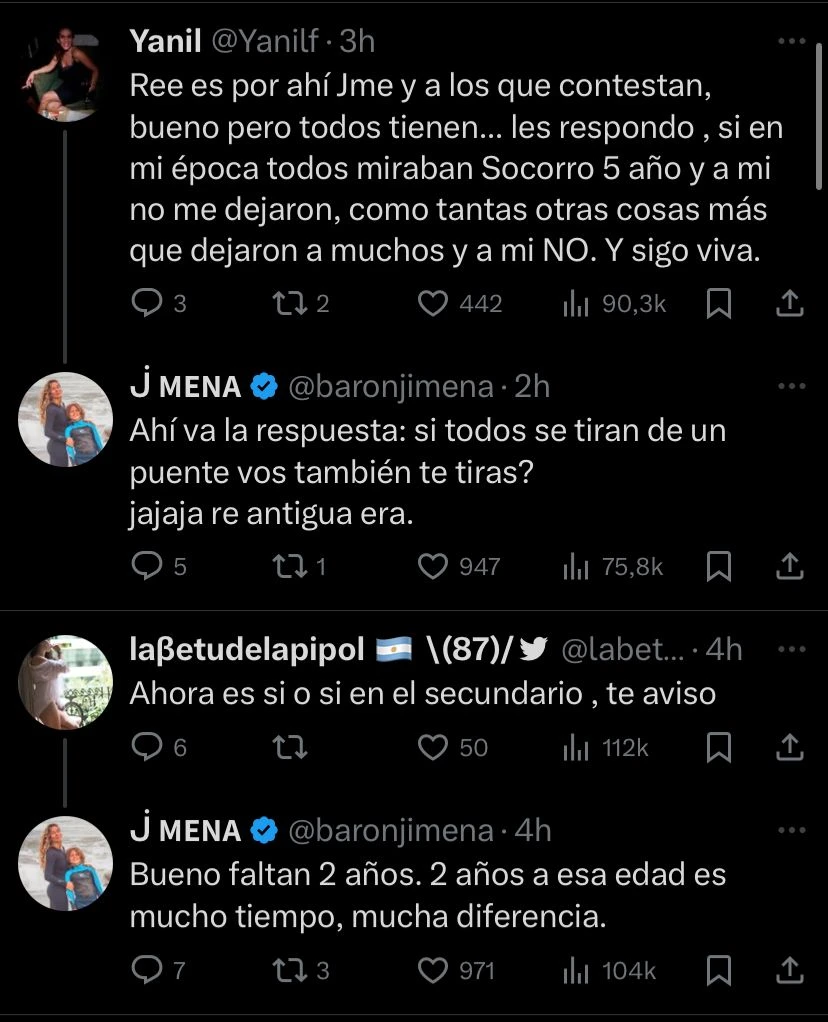The height and width of the screenshot is (1022, 828).
Task: Retweet the laβetudelapipol secundario tweet
Action: (x=287, y=747)
